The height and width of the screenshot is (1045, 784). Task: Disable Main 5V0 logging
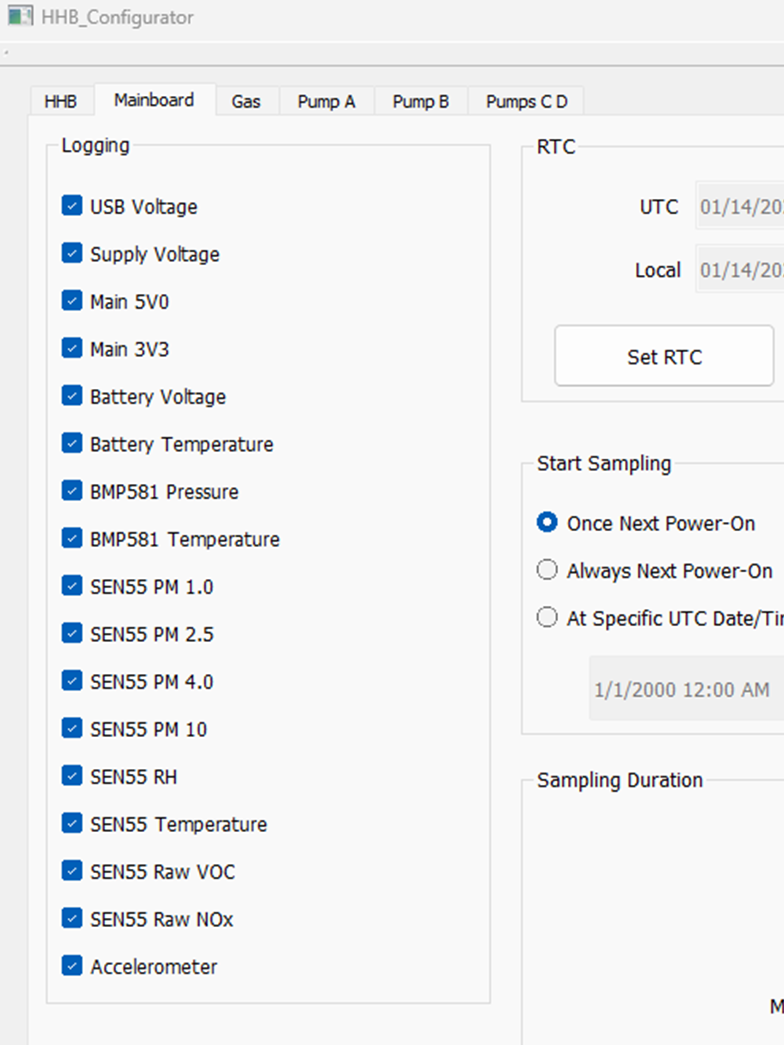[x=72, y=301]
